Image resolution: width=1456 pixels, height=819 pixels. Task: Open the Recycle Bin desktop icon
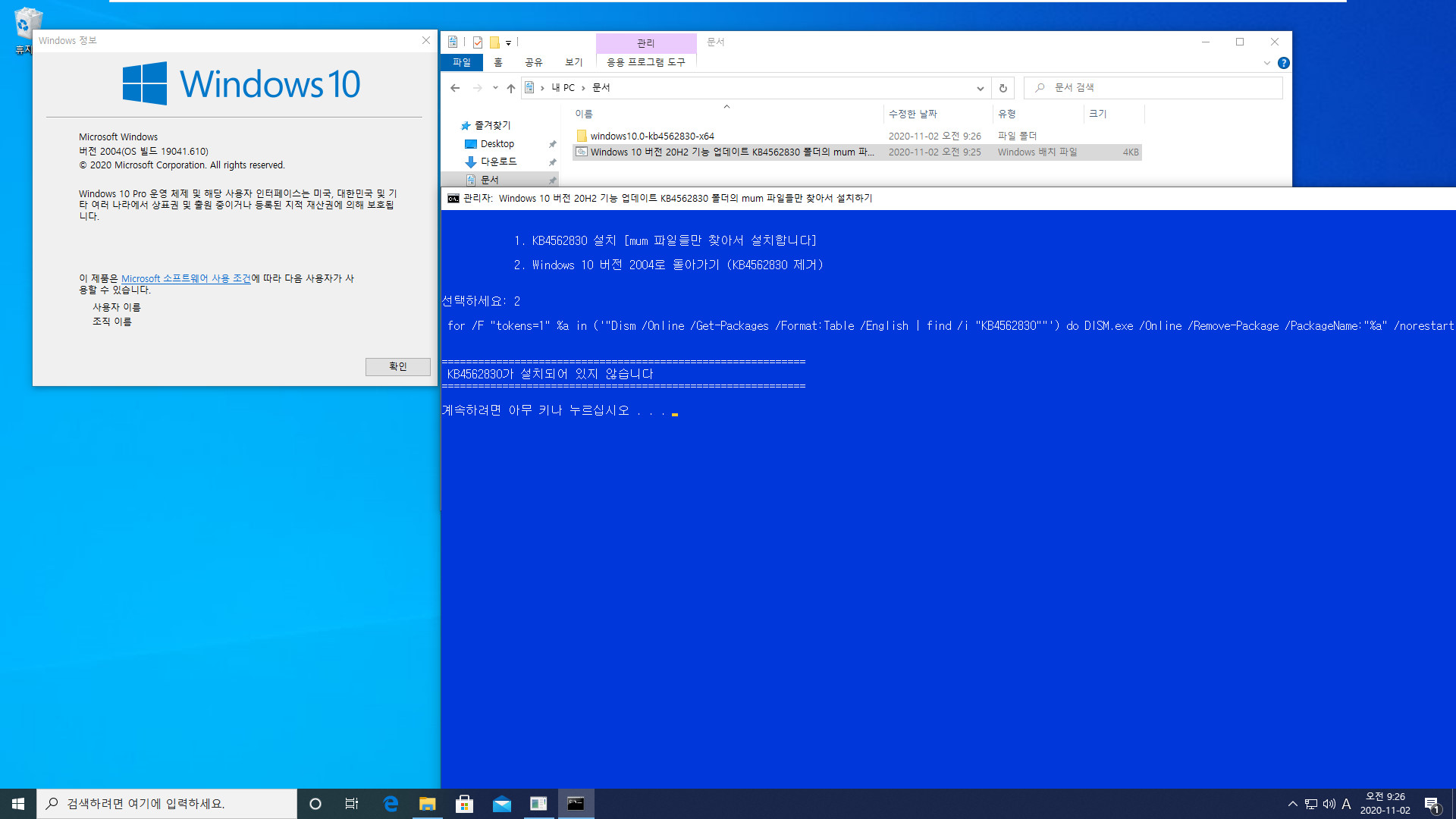tap(28, 30)
